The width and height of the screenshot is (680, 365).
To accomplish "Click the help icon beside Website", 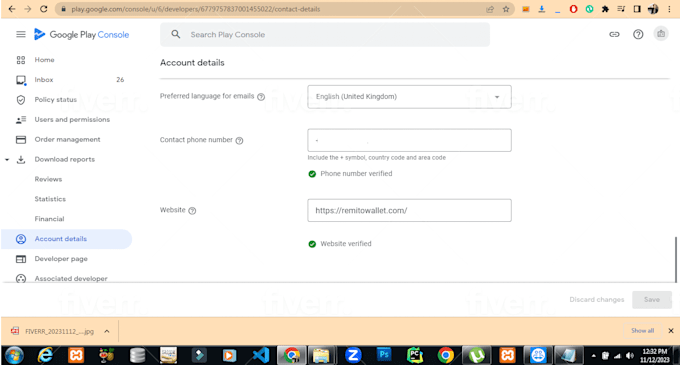I will click(192, 211).
